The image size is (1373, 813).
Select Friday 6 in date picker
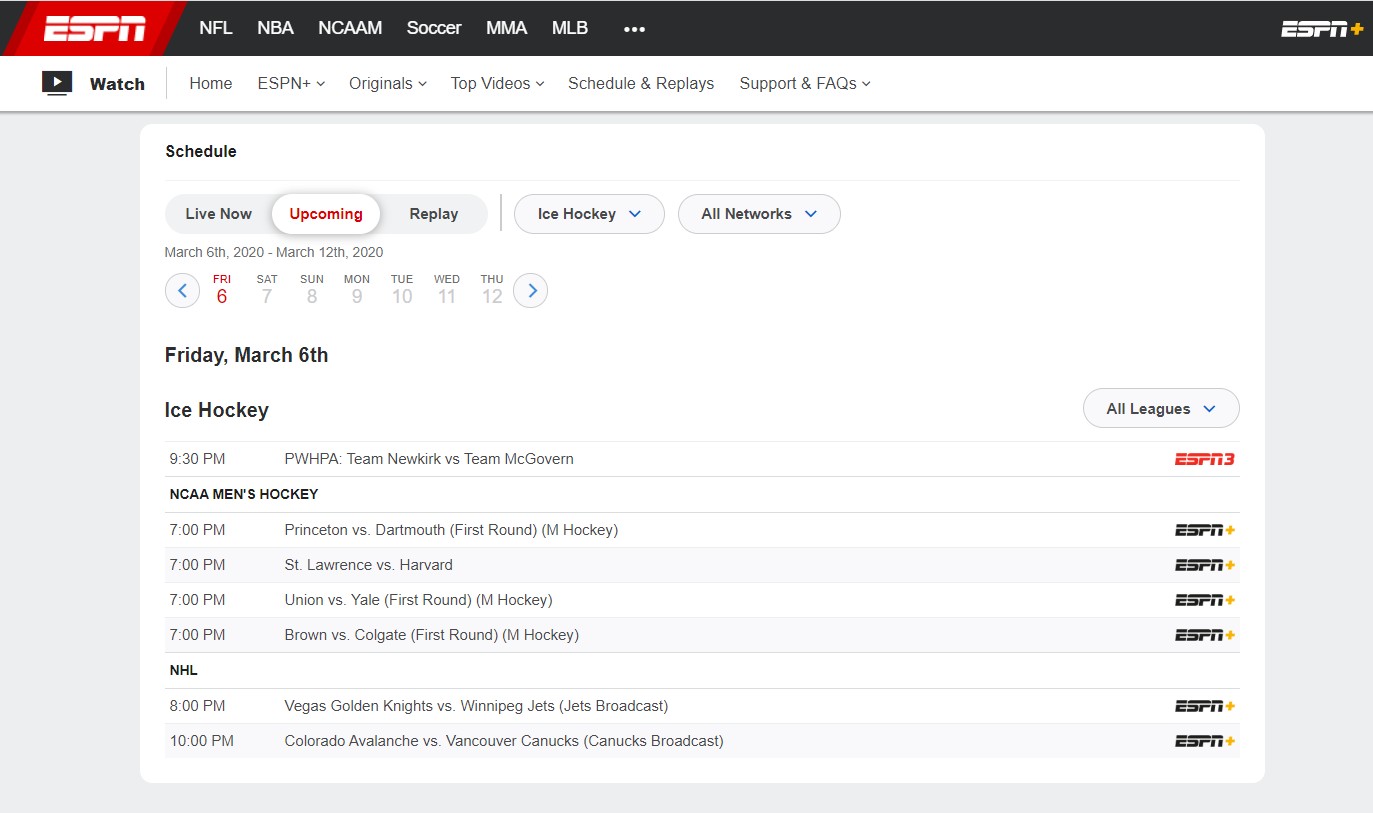pos(222,290)
